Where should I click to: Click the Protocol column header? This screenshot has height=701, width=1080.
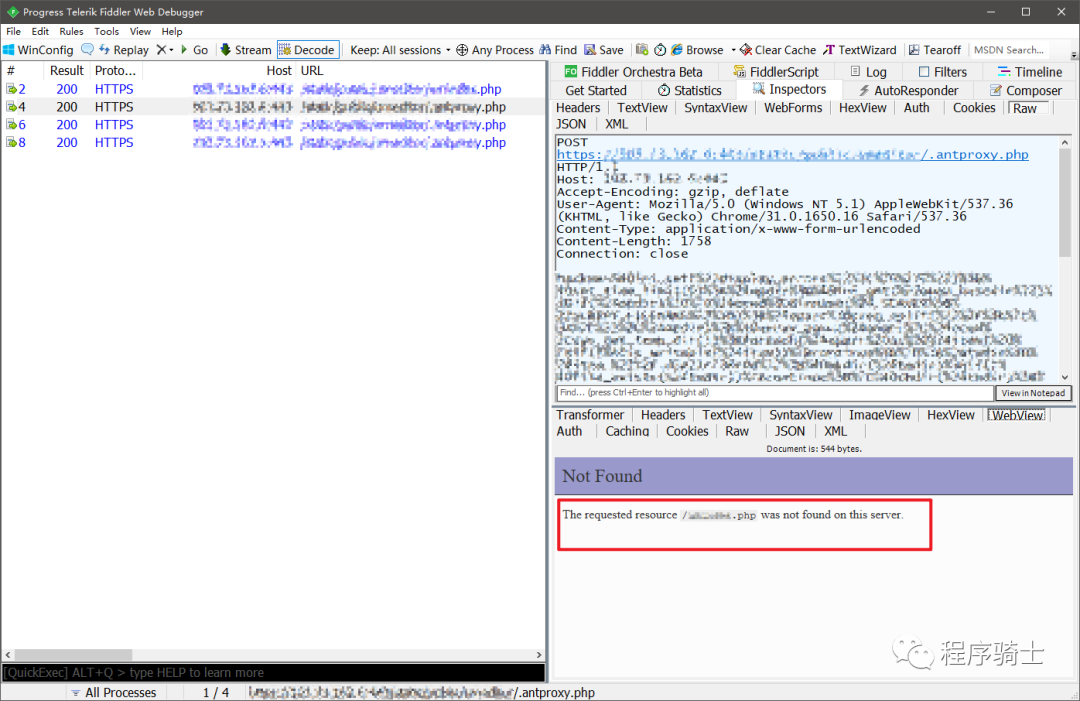pos(115,70)
